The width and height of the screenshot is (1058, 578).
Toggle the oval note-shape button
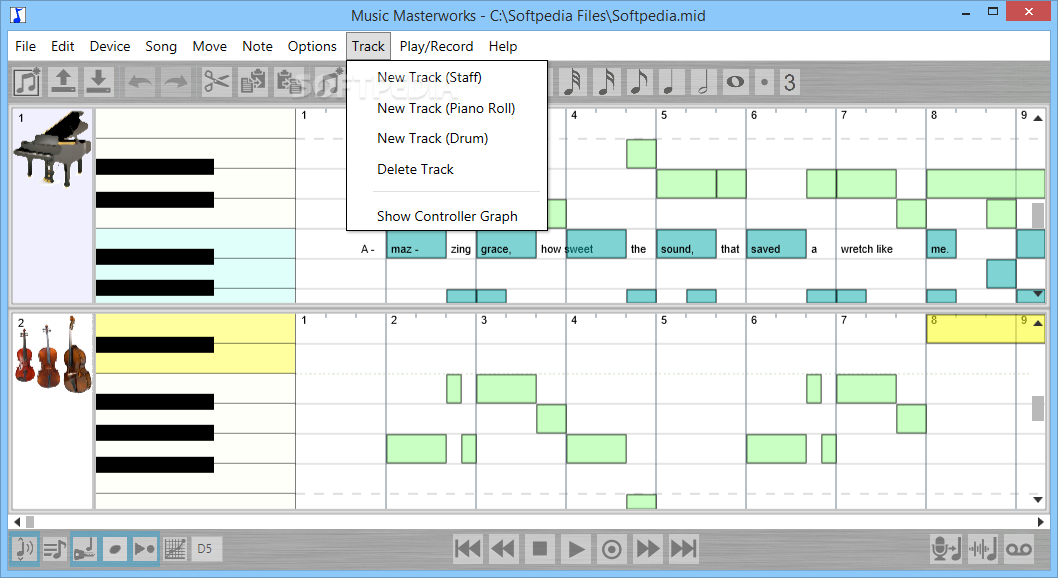point(115,549)
